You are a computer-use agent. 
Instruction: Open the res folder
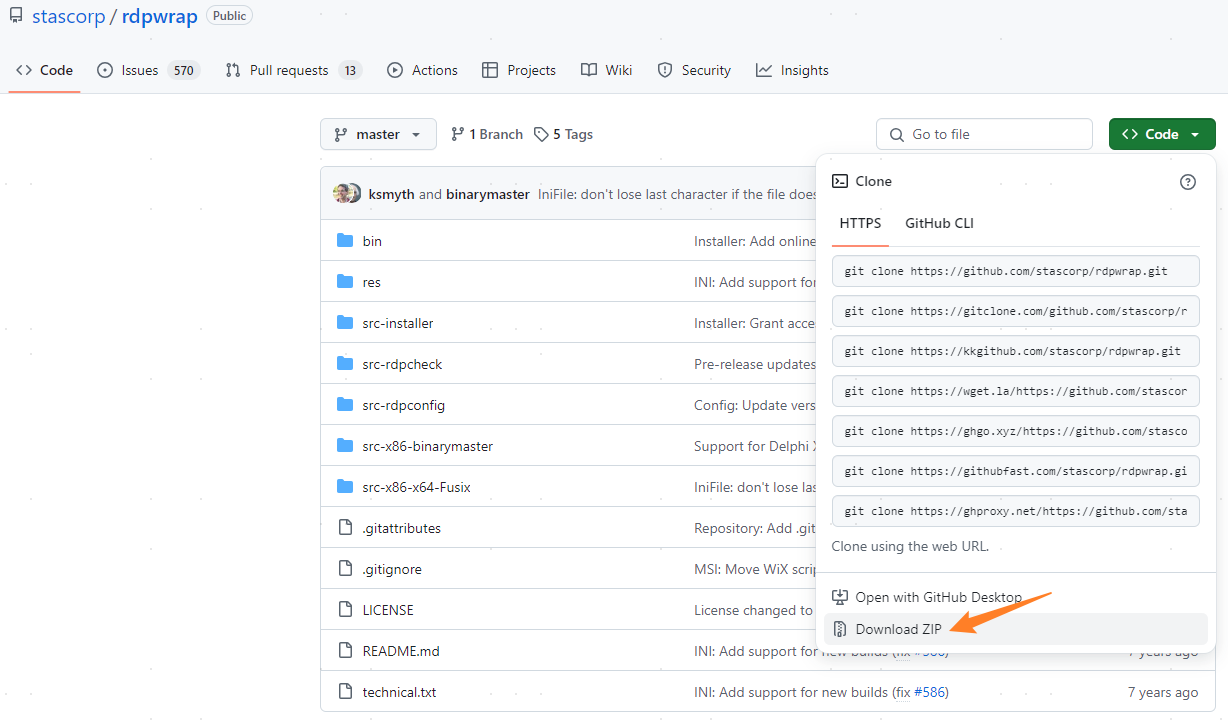pyautogui.click(x=372, y=282)
